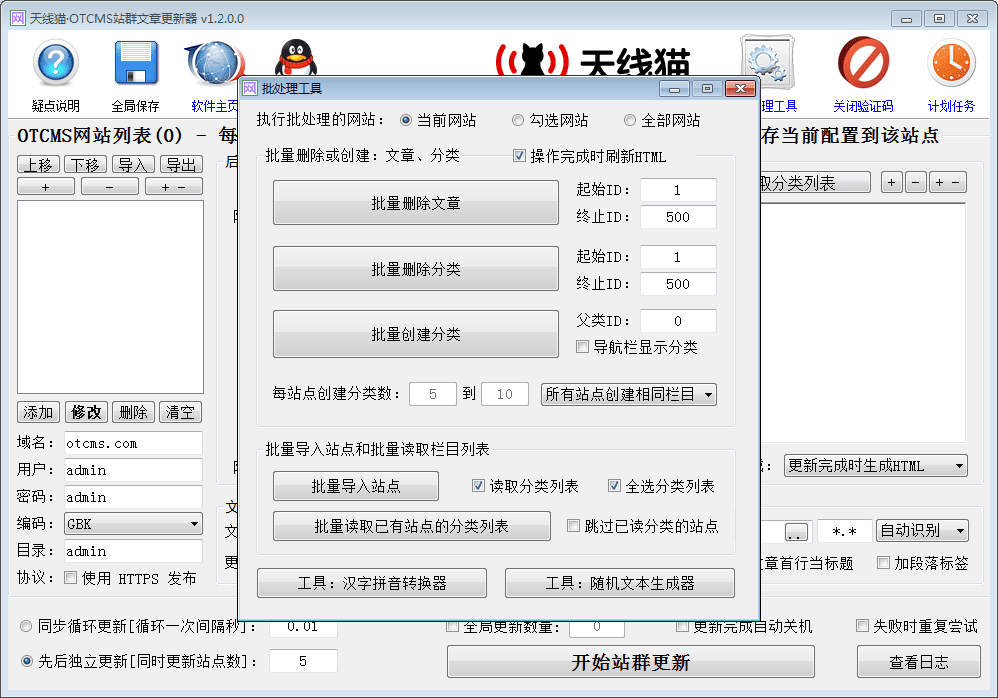Click the 用户 input field
The width and height of the screenshot is (998, 698).
(134, 470)
